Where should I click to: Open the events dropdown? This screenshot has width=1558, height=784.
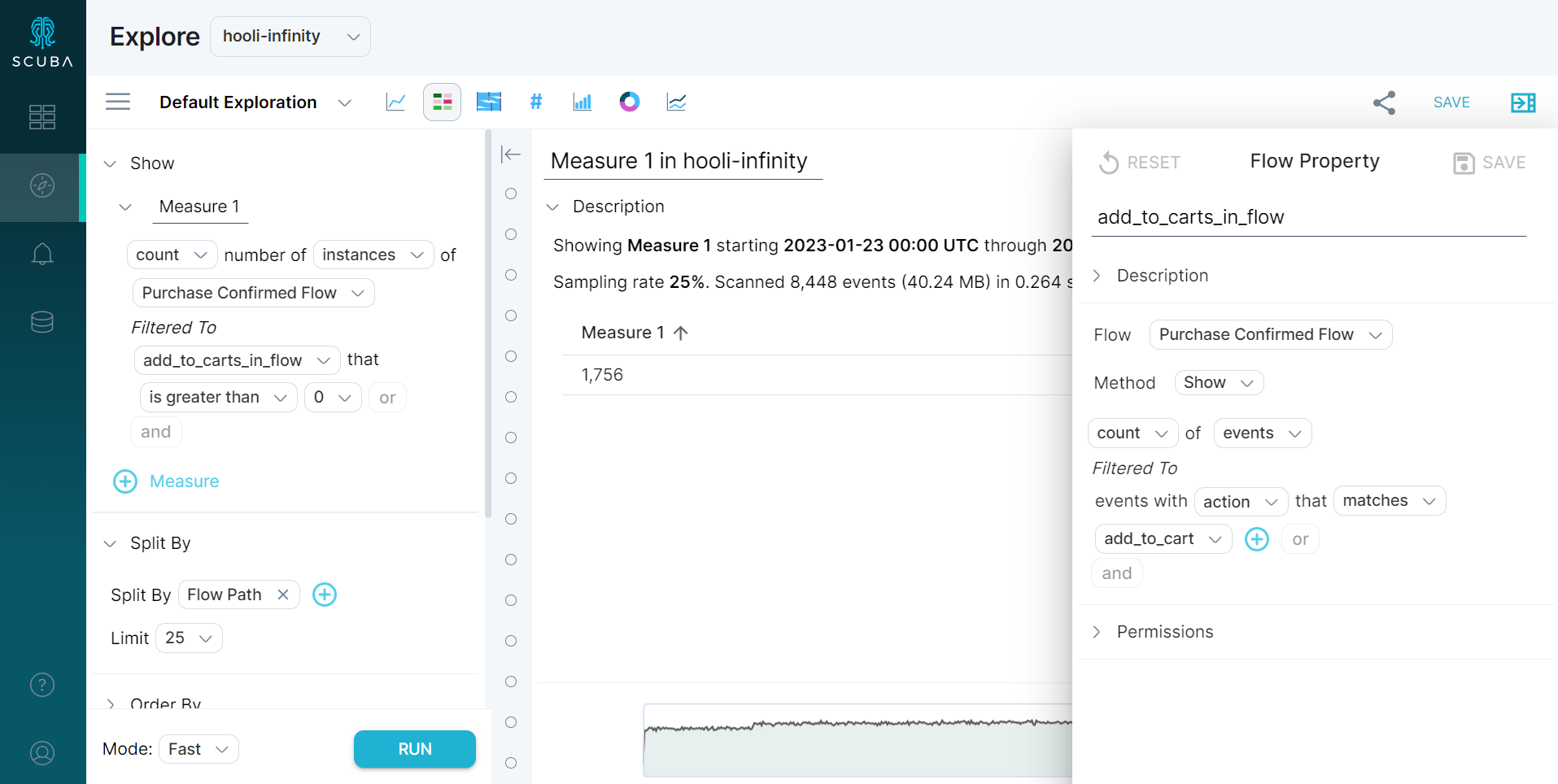[1263, 433]
